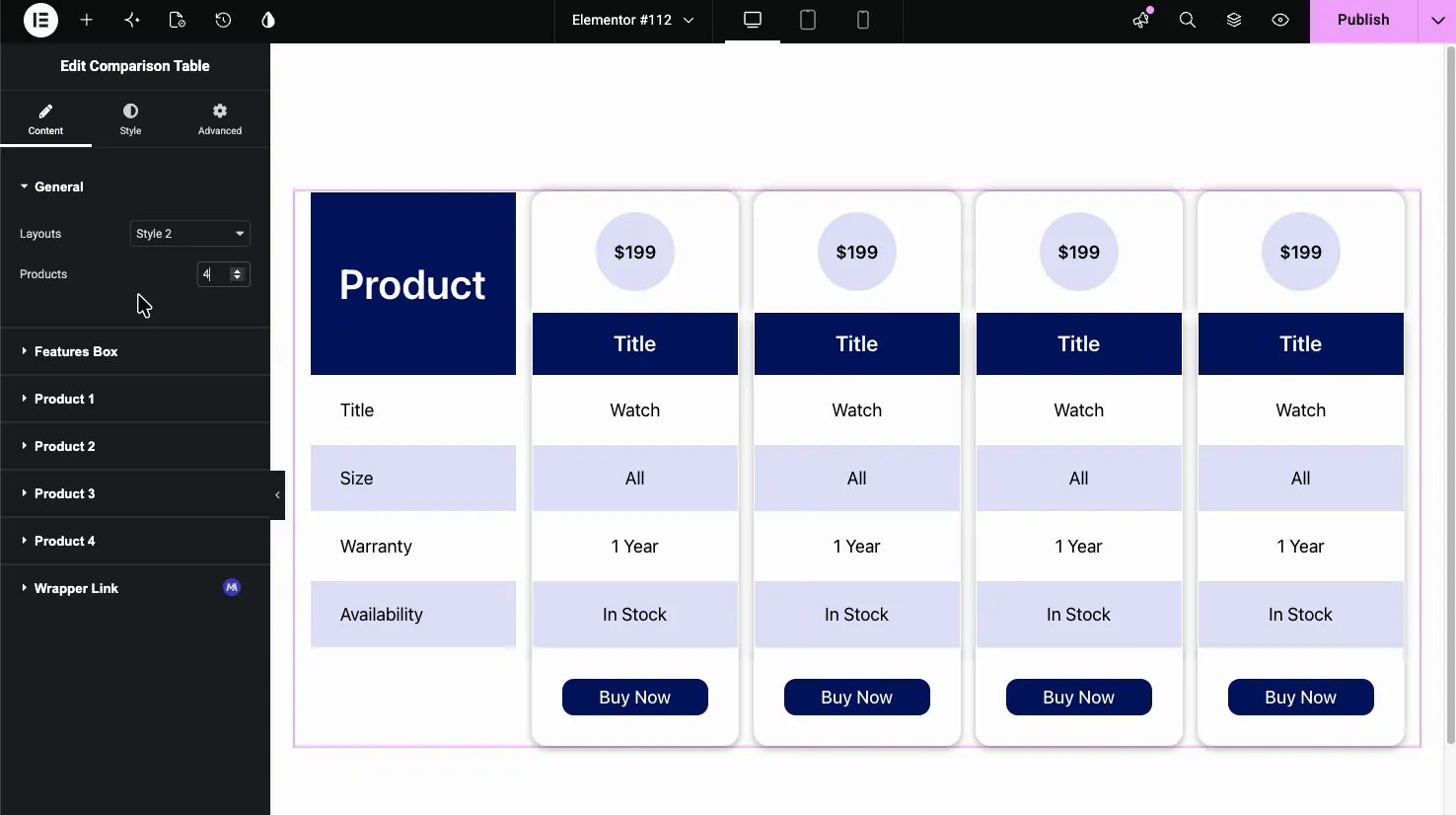This screenshot has width=1456, height=815.
Task: Expand the Product 2 section
Action: 135,446
